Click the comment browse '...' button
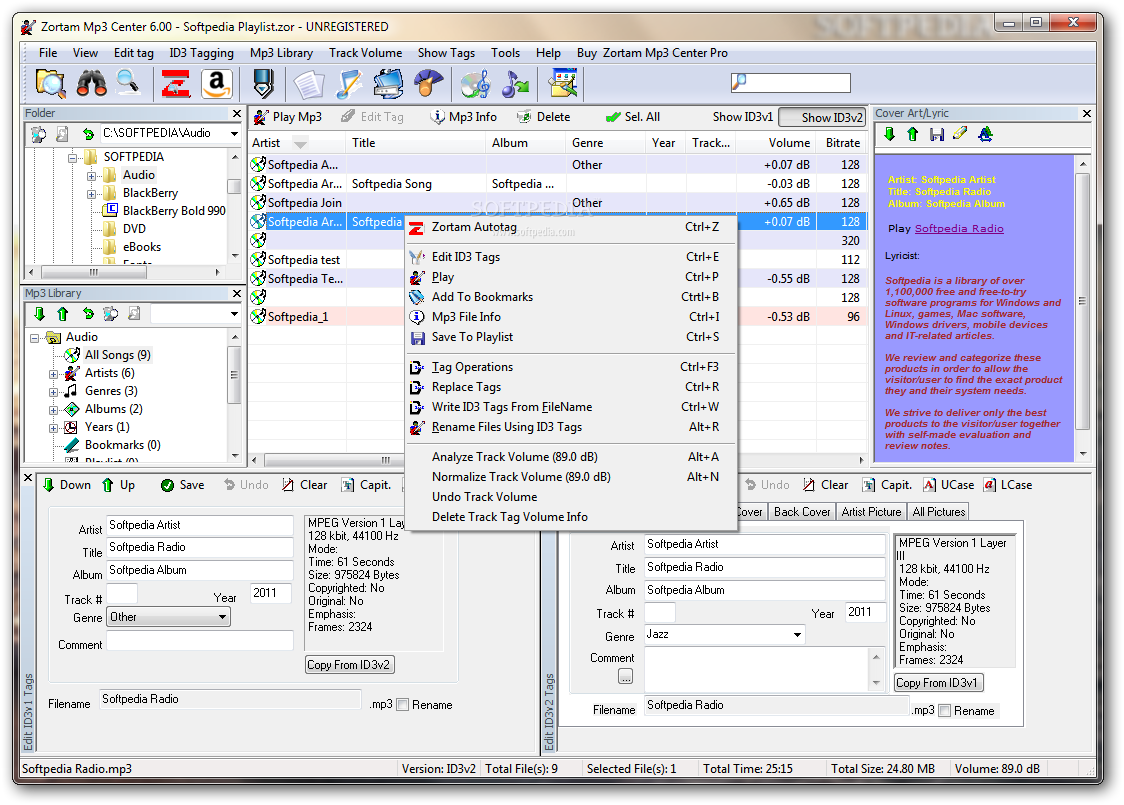Screen dimensions: 1124x805 [x=625, y=676]
